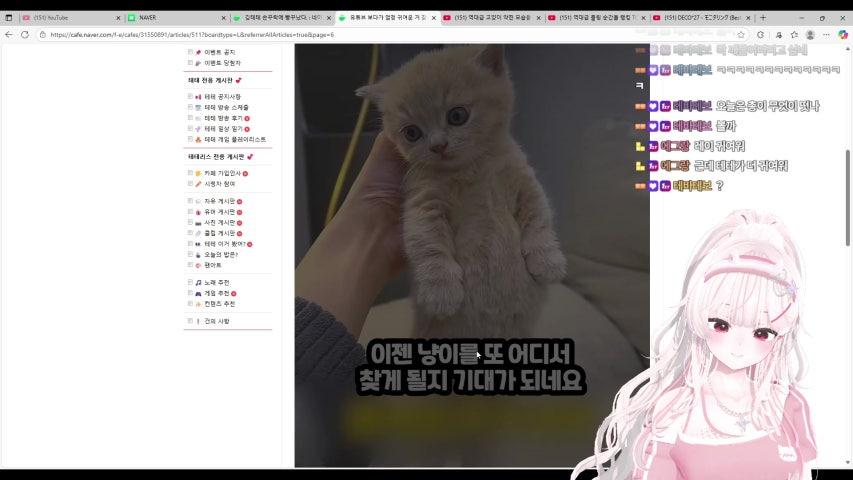
Task: Open the 건의 사항 board
Action: point(217,322)
